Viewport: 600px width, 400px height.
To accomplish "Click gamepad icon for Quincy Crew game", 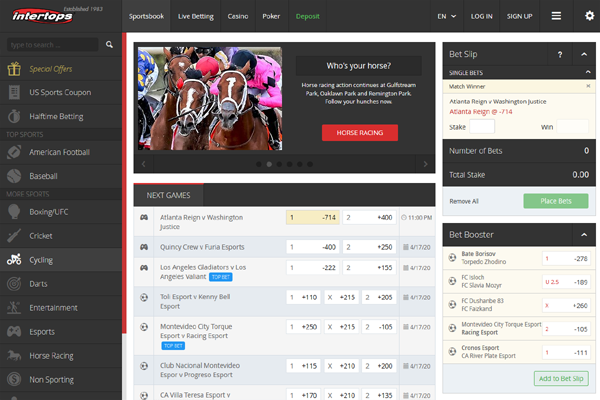I will [144, 247].
